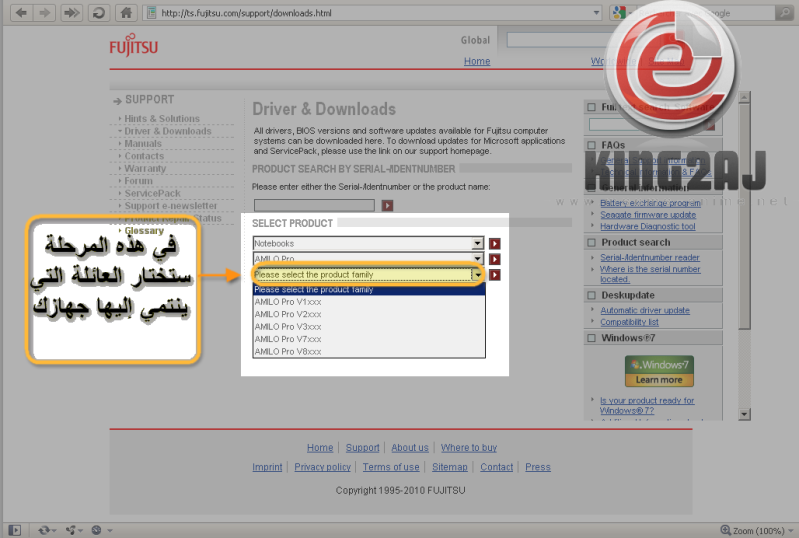Click the Privacy policy footer link
The width and height of the screenshot is (799, 538).
point(322,467)
